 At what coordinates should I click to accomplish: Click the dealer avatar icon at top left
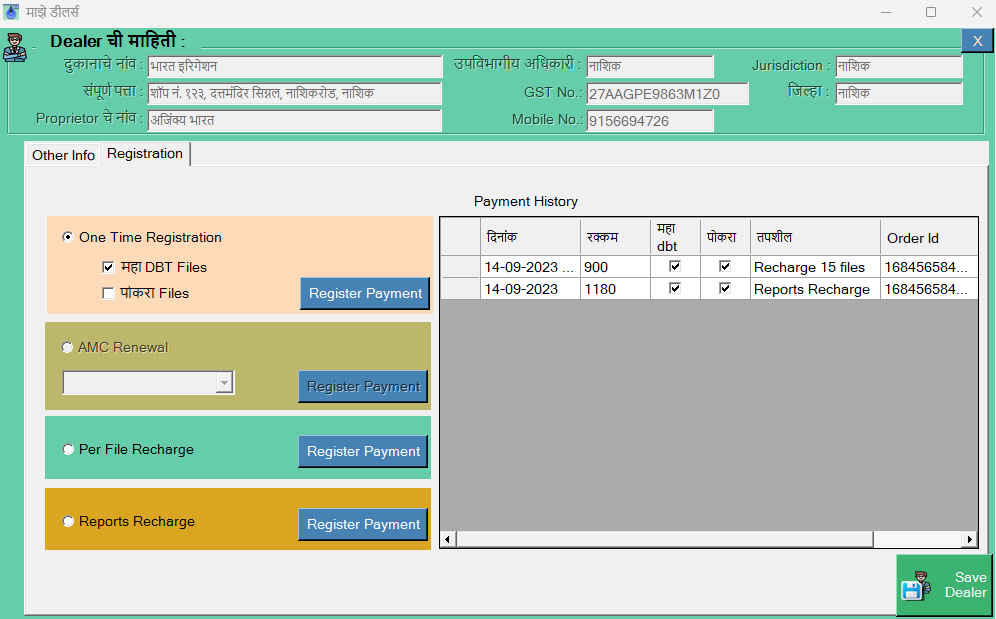click(14, 47)
